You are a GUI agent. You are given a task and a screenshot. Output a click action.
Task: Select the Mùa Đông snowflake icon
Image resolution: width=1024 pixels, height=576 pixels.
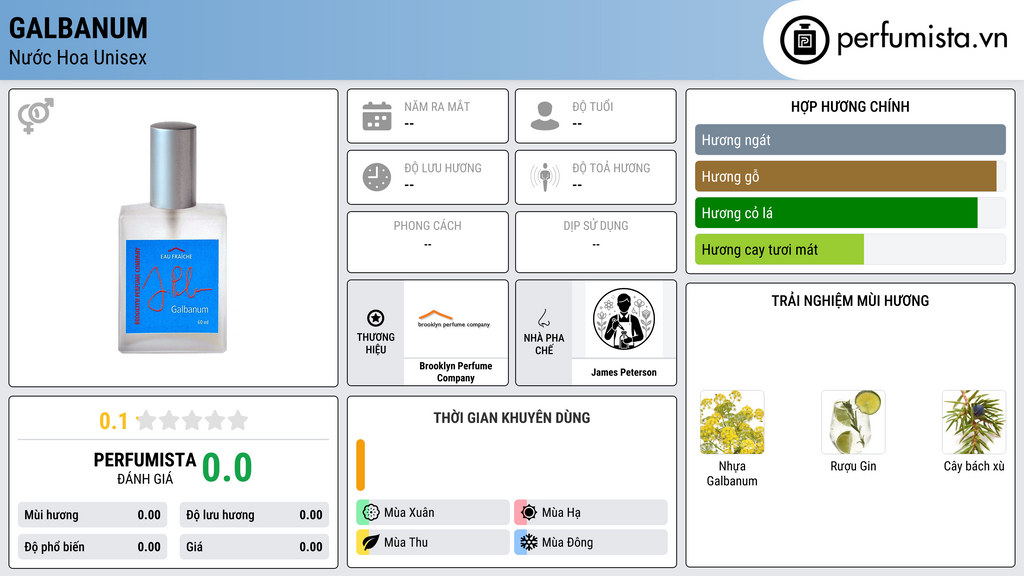529,542
